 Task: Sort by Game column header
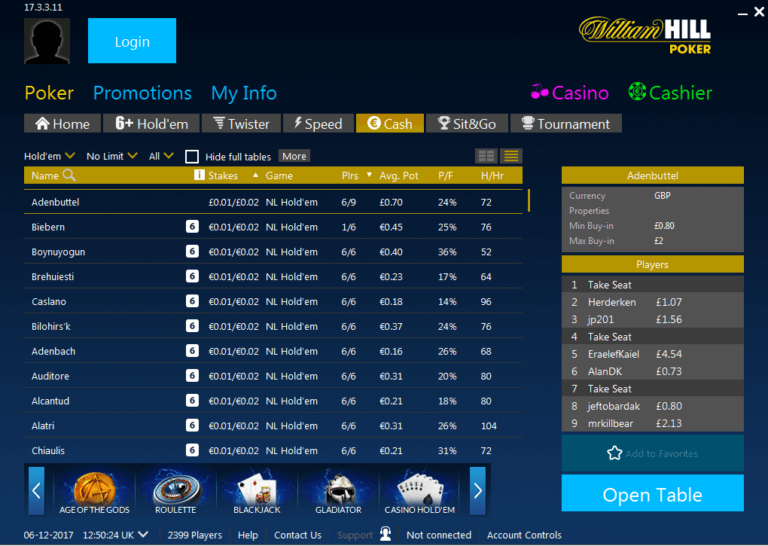pos(279,175)
